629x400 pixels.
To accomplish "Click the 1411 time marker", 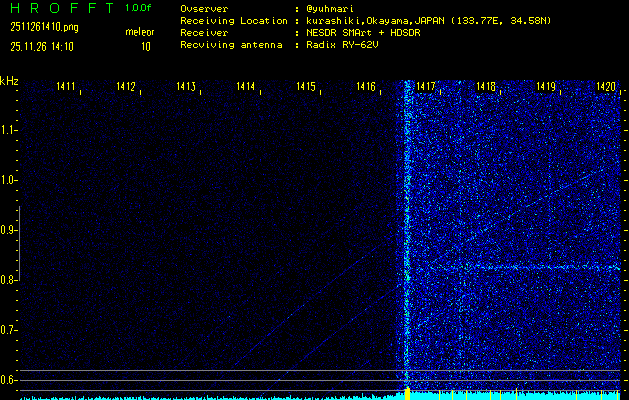I will pyautogui.click(x=67, y=88).
